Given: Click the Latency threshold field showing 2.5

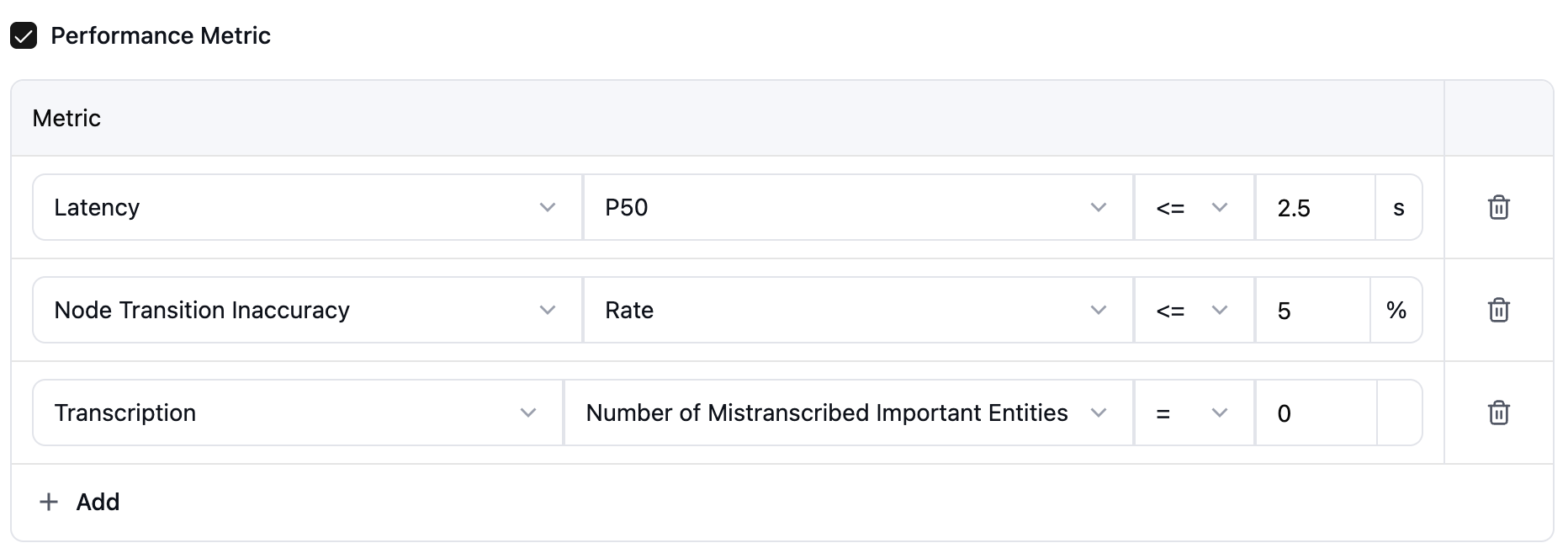Looking at the screenshot, I should click(1314, 207).
